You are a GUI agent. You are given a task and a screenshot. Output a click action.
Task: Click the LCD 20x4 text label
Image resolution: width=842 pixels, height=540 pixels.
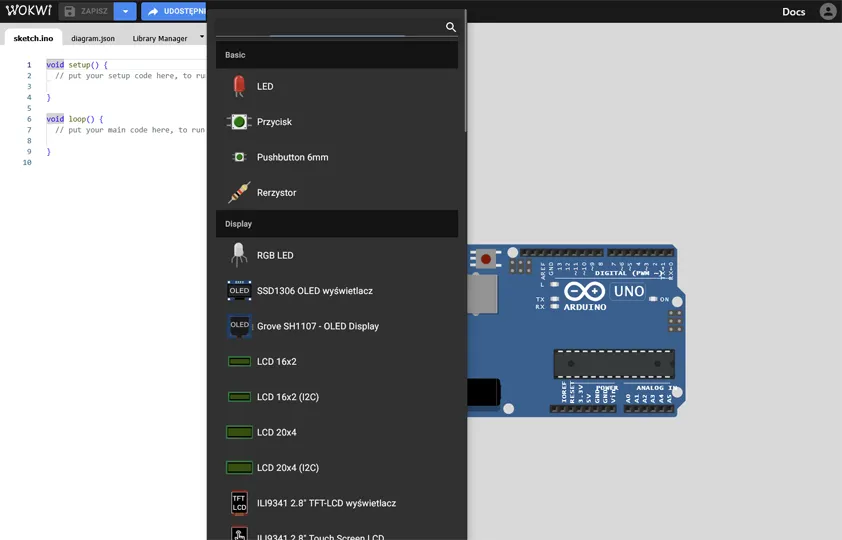pos(277,432)
